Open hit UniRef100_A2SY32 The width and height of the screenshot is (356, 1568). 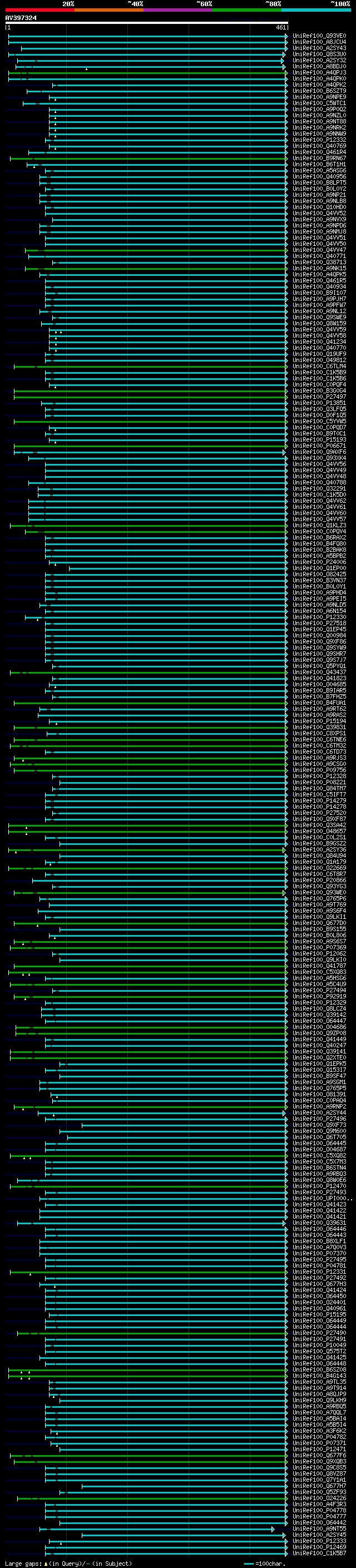[x=319, y=60]
